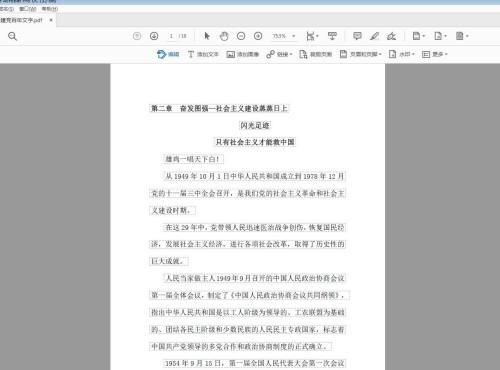This screenshot has height=370, width=500.
Task: Activate the hand pan tool
Action: 224,36
